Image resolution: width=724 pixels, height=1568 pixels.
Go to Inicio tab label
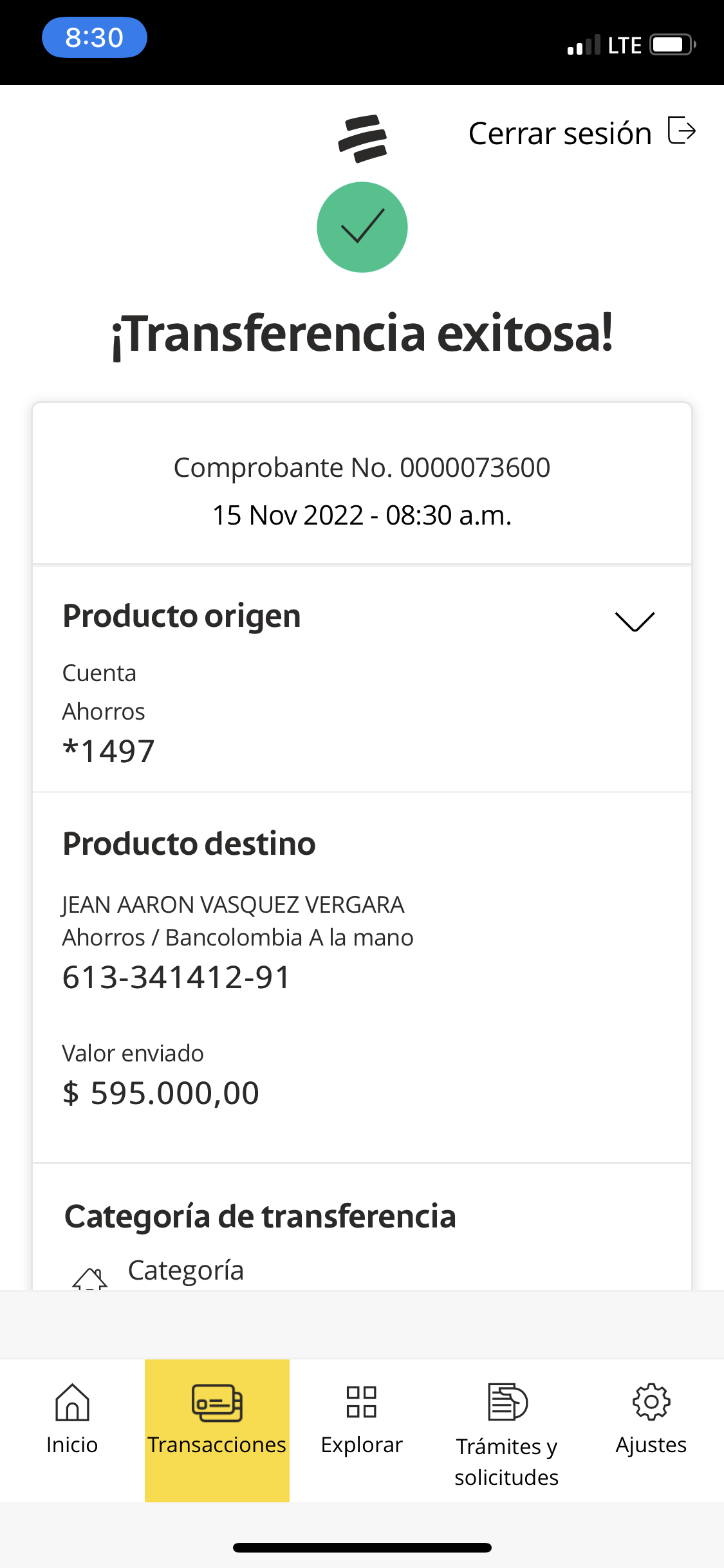point(72,1445)
